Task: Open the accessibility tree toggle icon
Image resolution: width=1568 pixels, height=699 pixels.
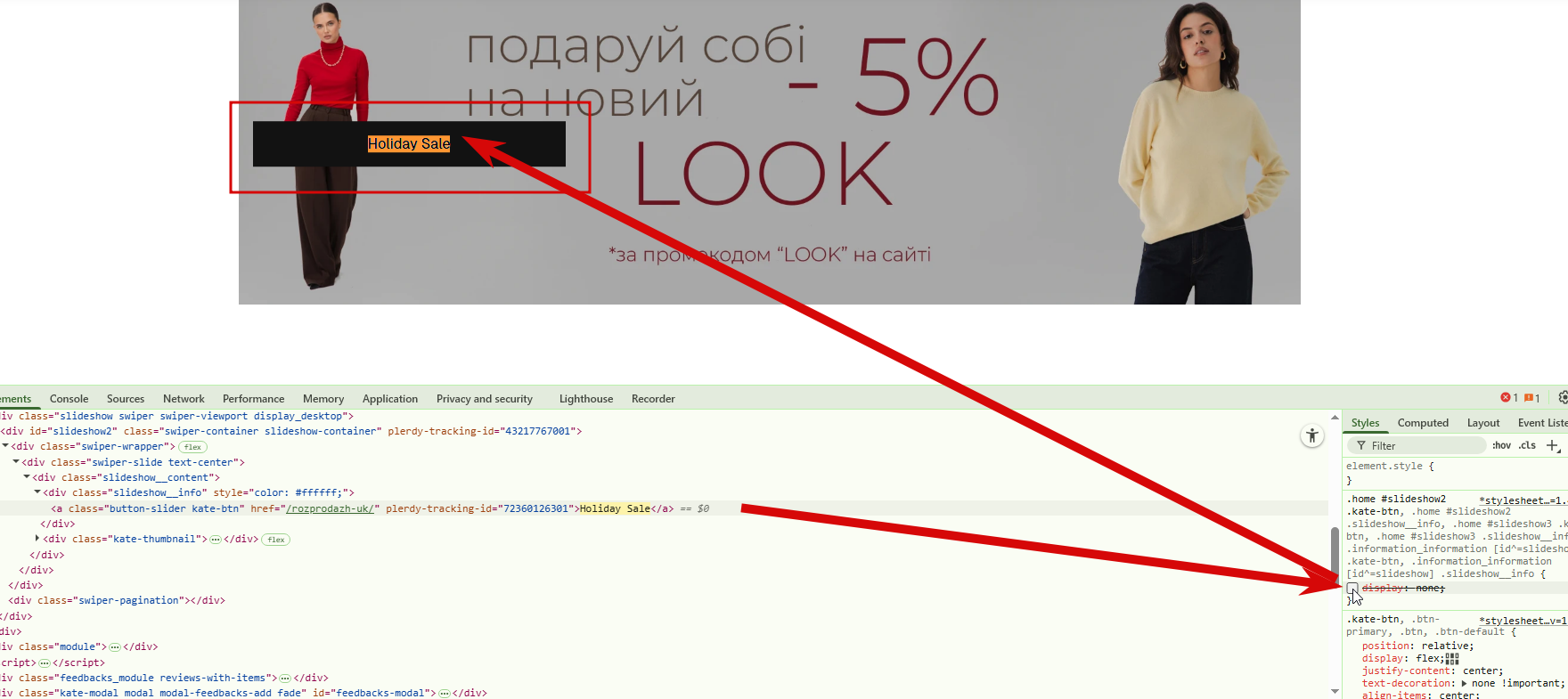Action: [1312, 436]
